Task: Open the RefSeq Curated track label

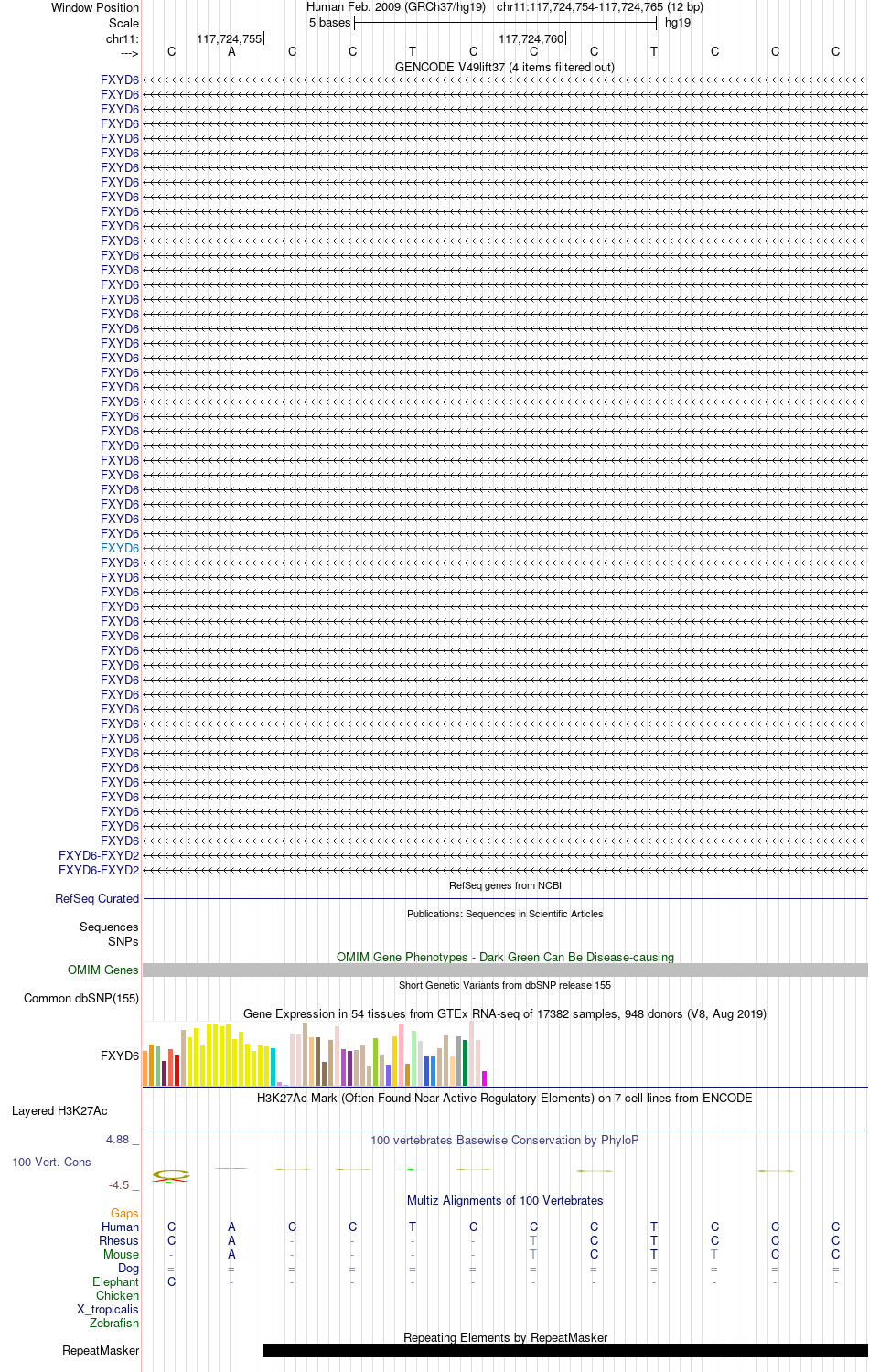Action: 97,898
